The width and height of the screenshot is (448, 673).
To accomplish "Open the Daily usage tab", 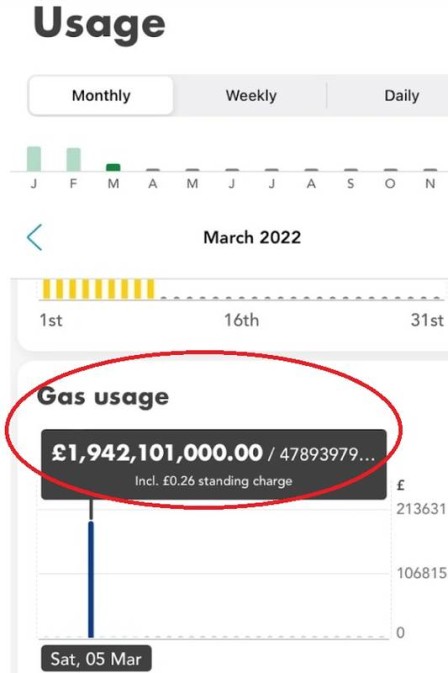I will click(x=401, y=95).
